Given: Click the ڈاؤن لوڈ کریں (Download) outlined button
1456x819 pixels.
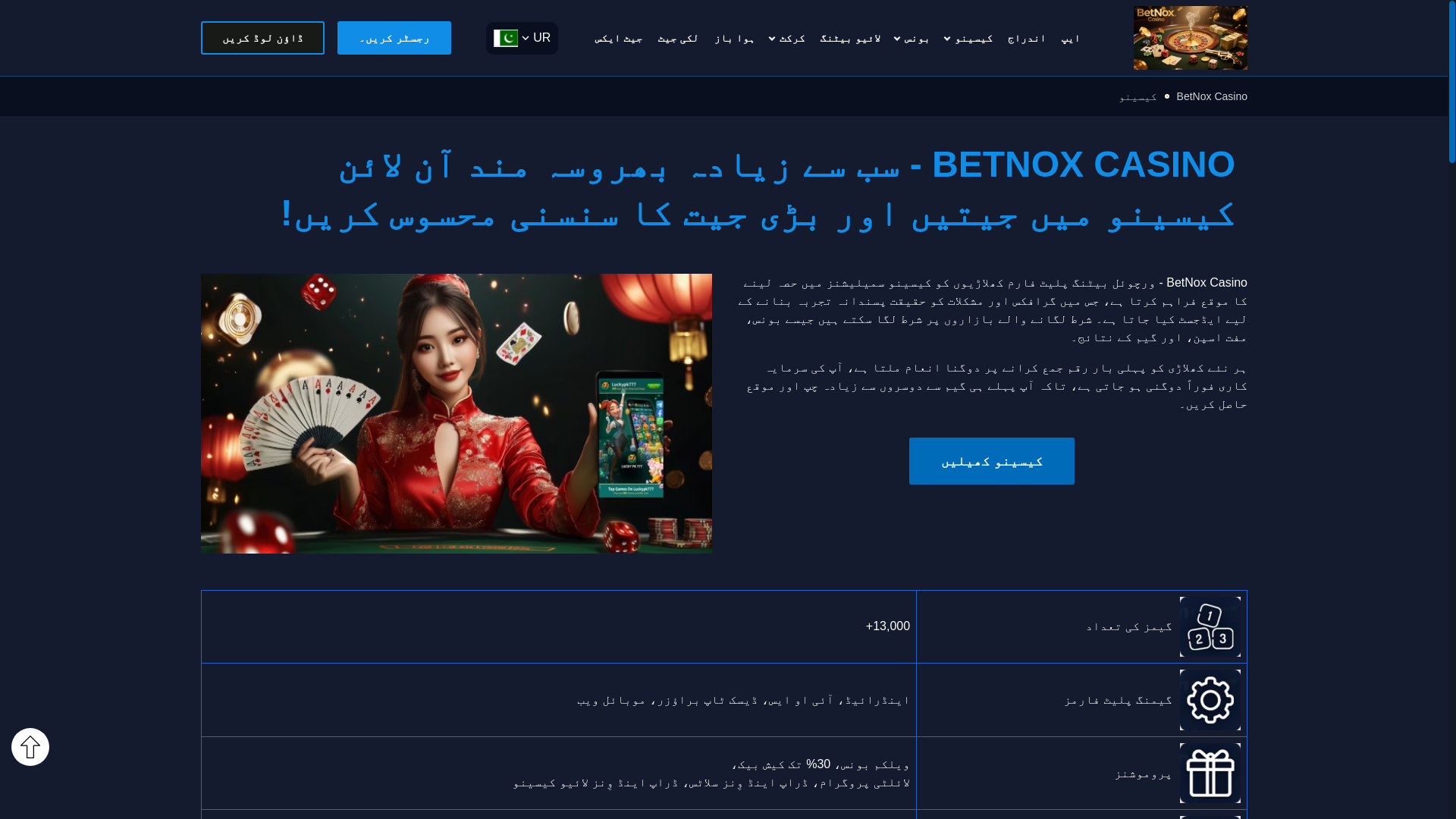Looking at the screenshot, I should pyautogui.click(x=262, y=38).
